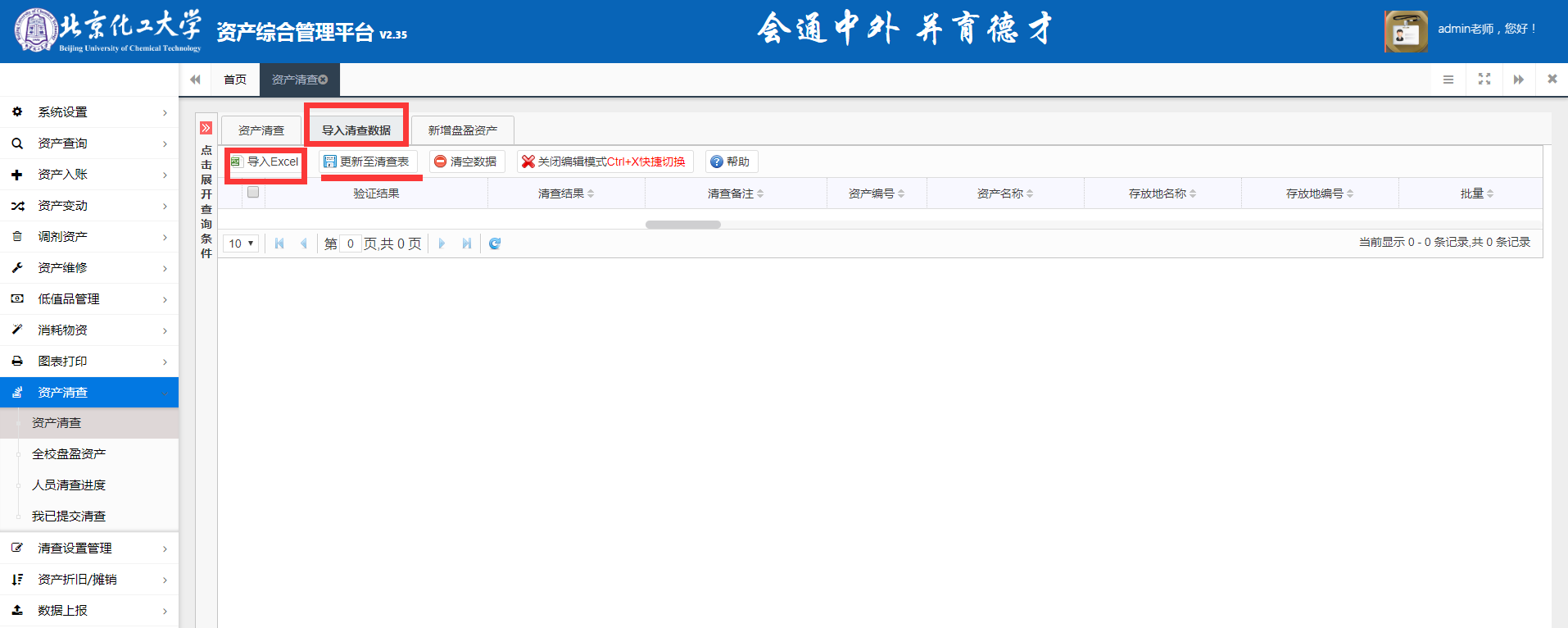This screenshot has height=628, width=1568.
Task: Go to the last page arrow icon
Action: pyautogui.click(x=466, y=243)
